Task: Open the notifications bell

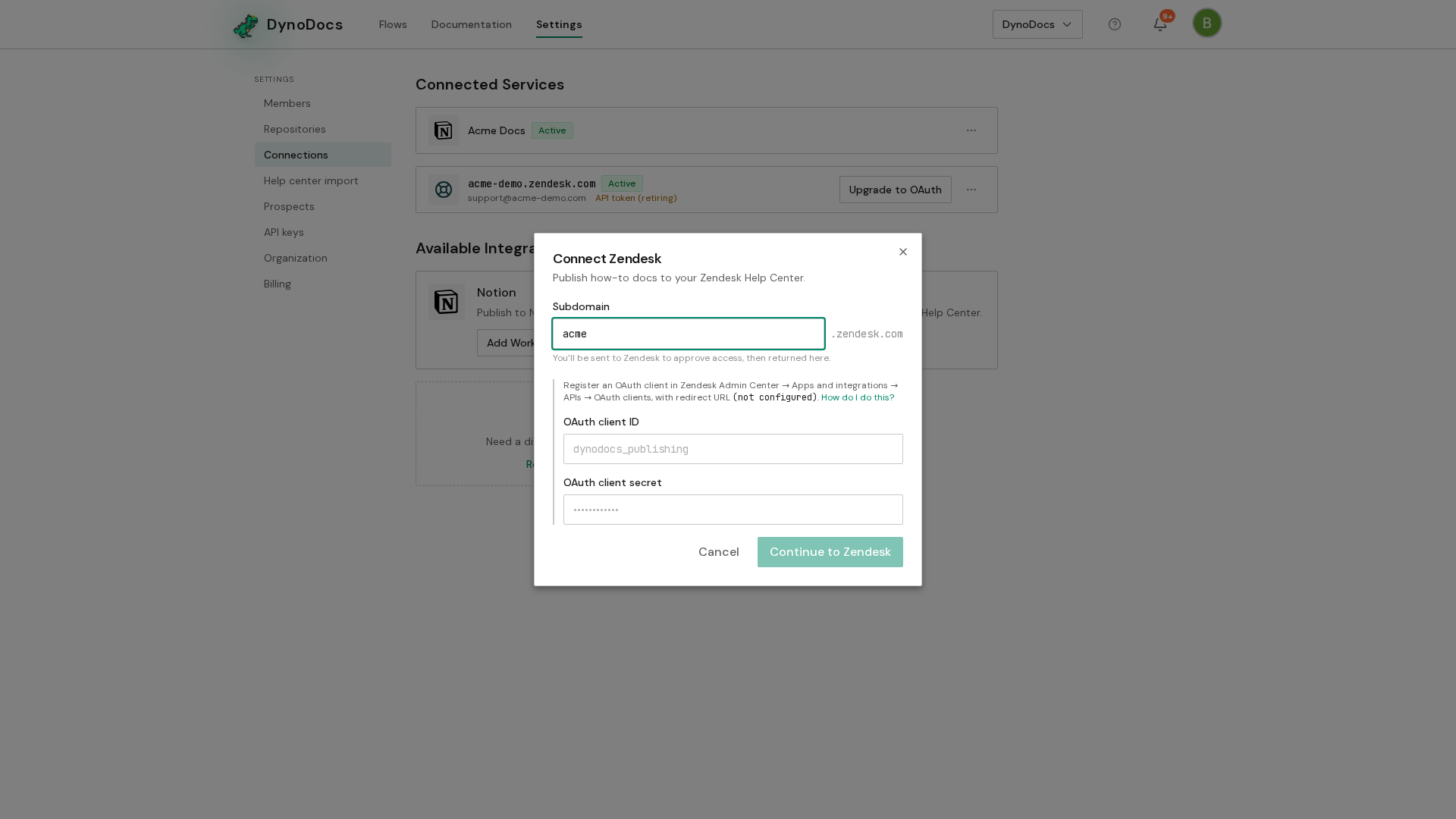Action: point(1160,24)
